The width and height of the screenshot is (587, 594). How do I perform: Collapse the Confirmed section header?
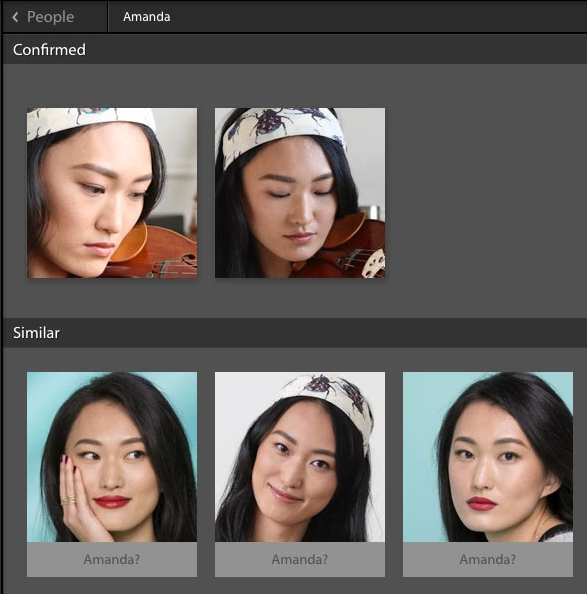click(295, 50)
